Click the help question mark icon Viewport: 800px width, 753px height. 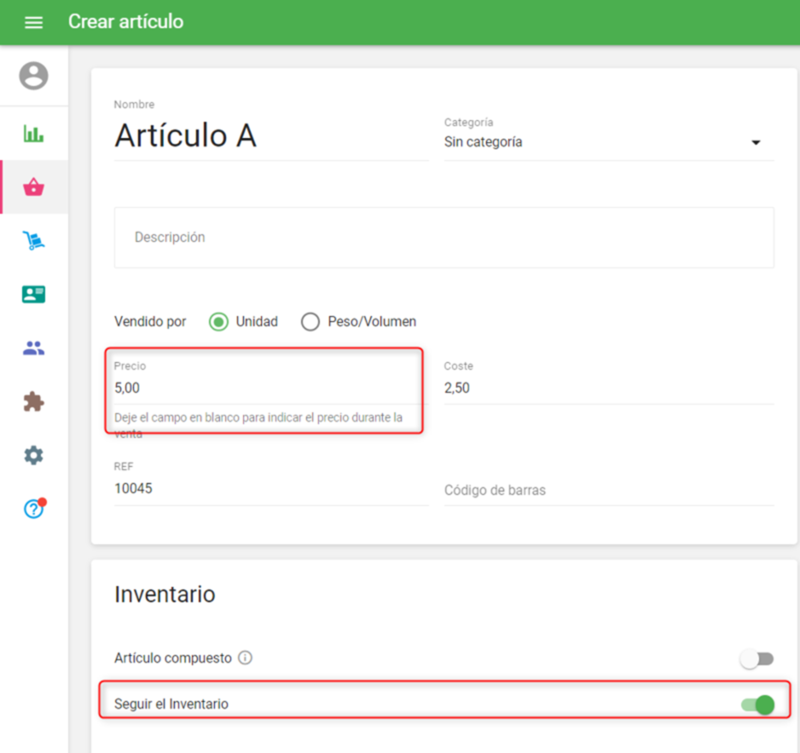click(x=33, y=509)
